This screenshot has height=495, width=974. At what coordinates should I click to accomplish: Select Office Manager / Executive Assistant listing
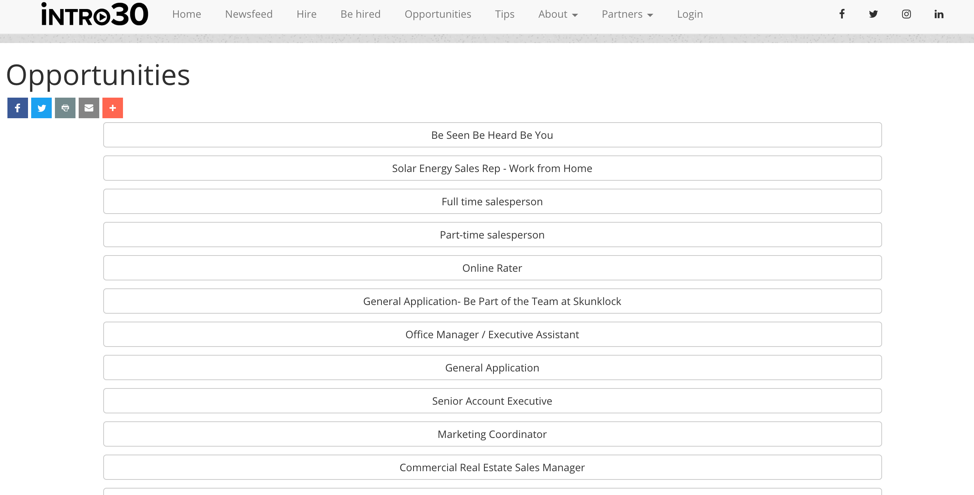tap(492, 334)
